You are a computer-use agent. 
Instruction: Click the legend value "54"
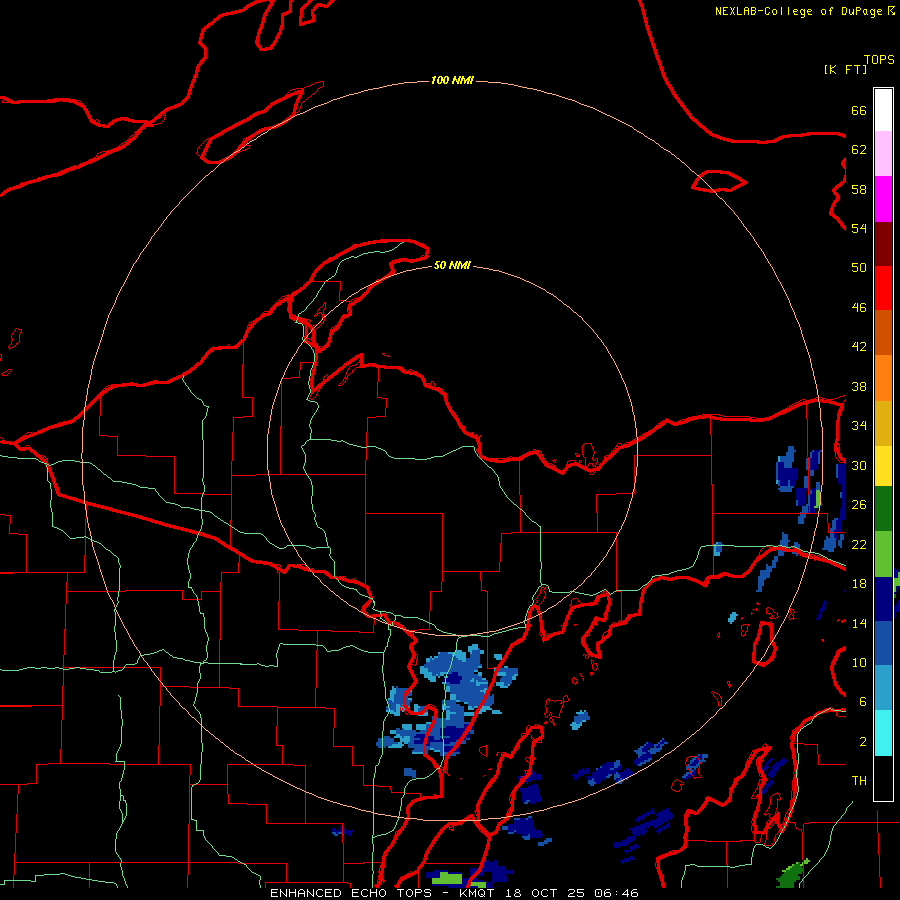[859, 228]
